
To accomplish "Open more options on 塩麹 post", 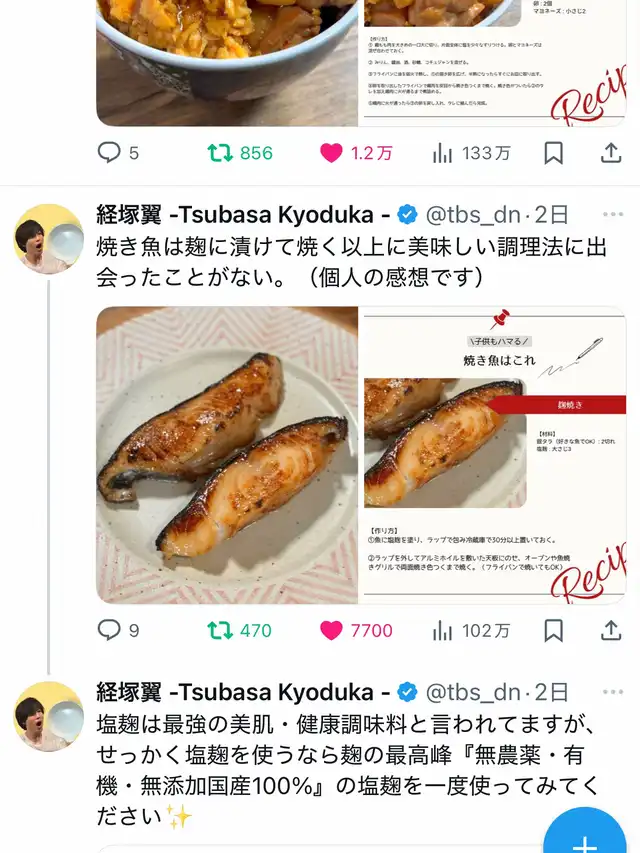I will pyautogui.click(x=613, y=692).
